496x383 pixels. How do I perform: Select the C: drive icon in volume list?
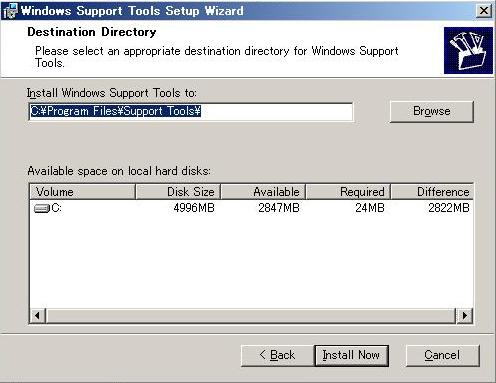[x=42, y=209]
